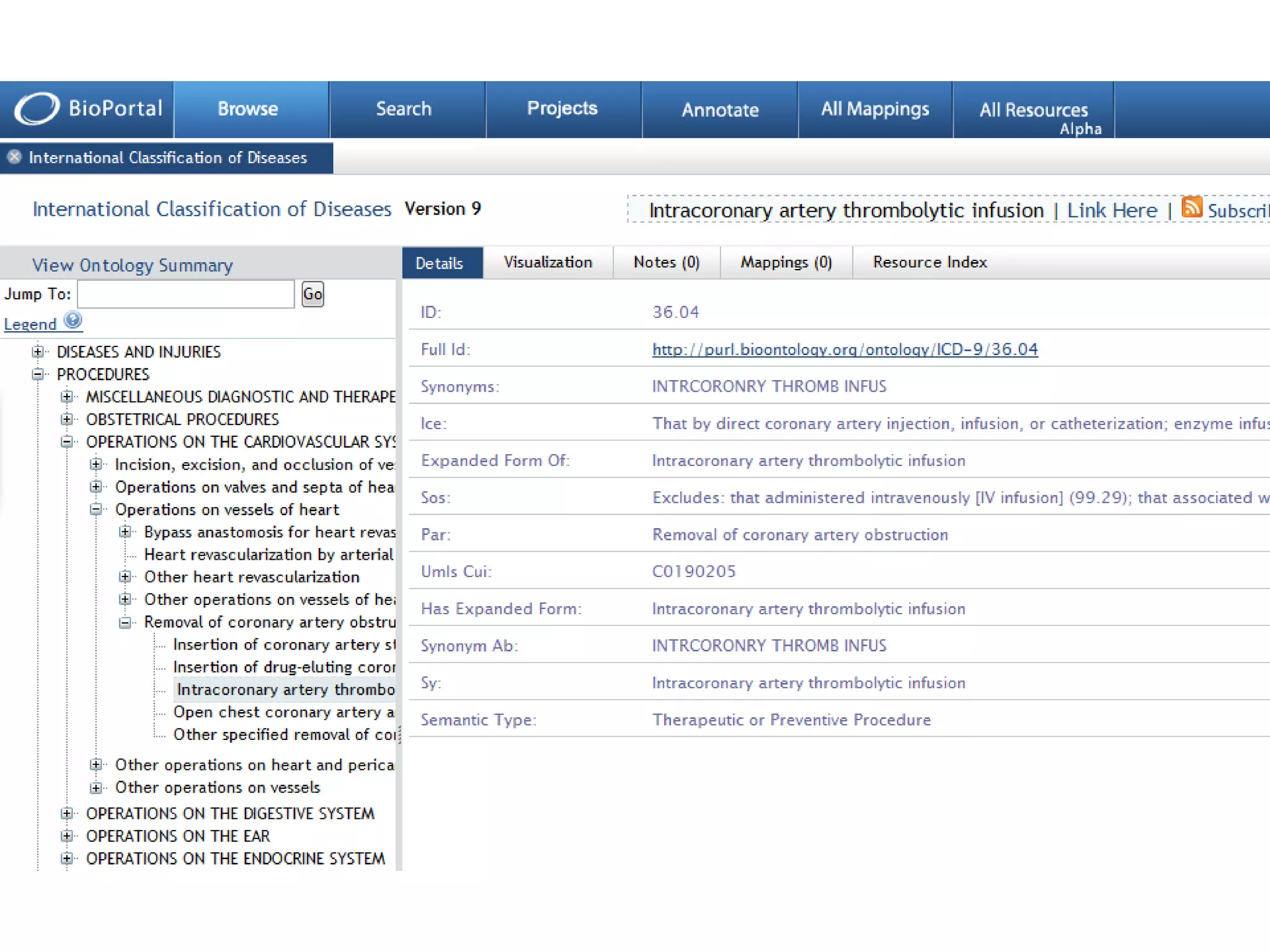Collapse OPERATIONS ON THE CARDIOVASCULAR SYSTEM node
The width and height of the screenshot is (1270, 952).
67,442
